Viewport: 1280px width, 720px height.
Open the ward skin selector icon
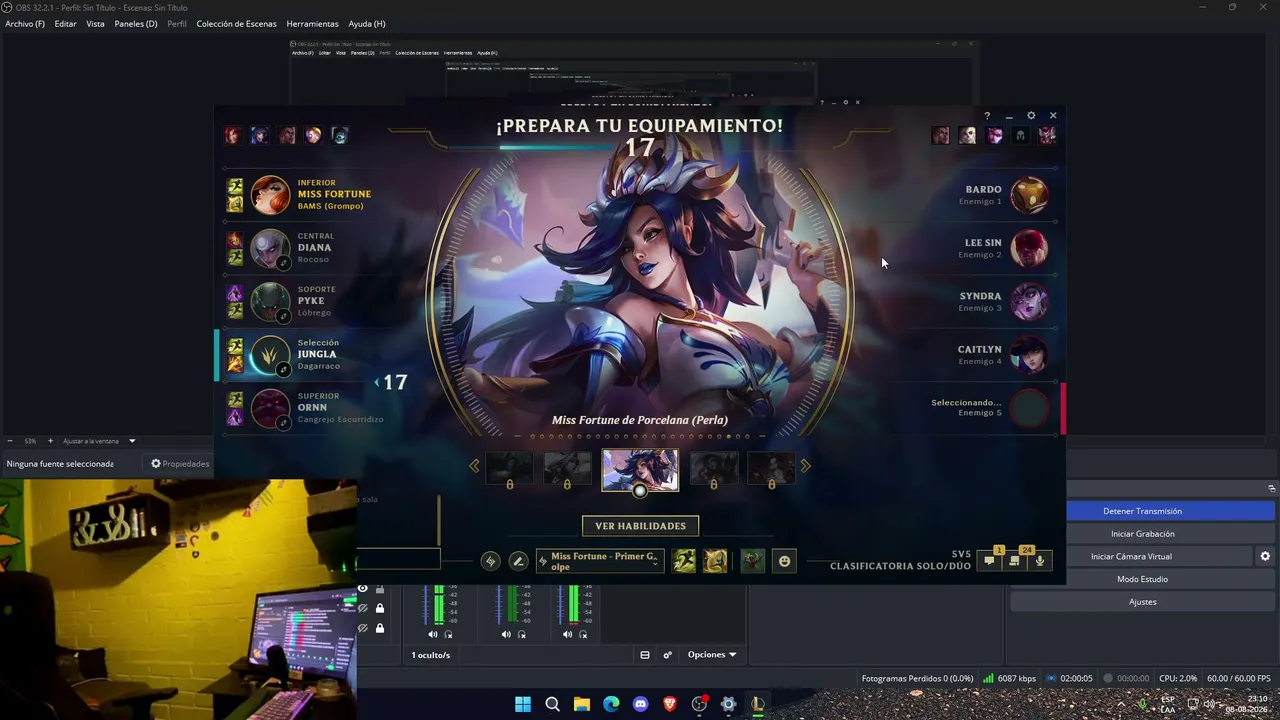coord(753,561)
